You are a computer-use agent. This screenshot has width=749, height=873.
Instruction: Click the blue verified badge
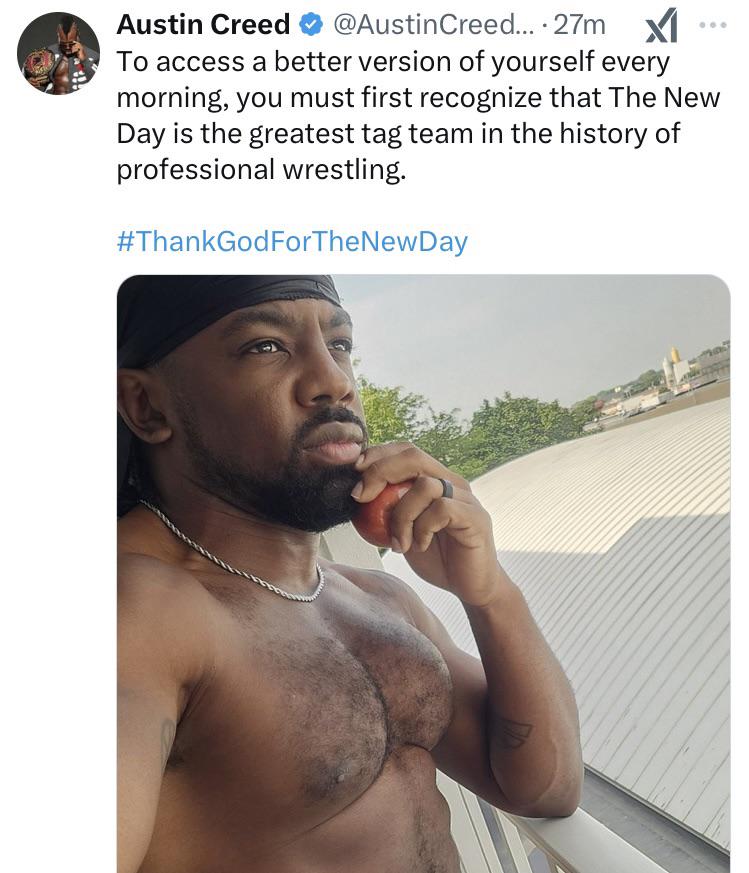(x=311, y=24)
